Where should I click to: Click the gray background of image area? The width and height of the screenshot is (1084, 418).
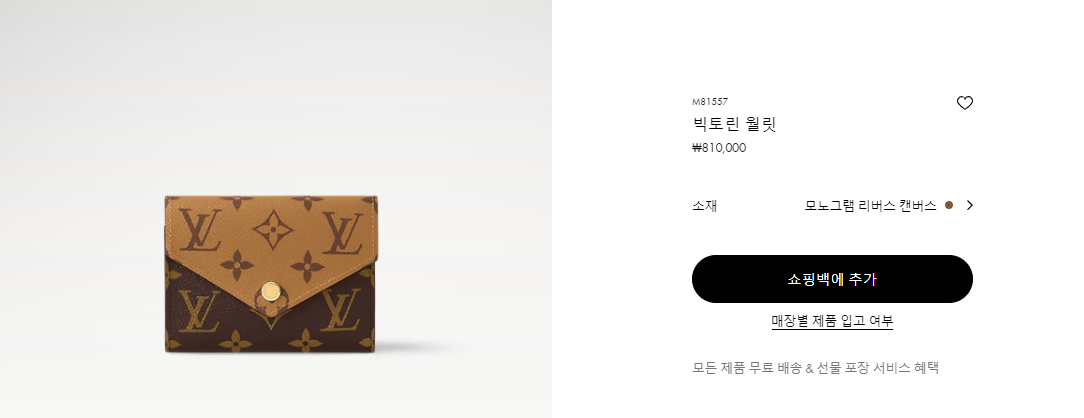point(277,90)
